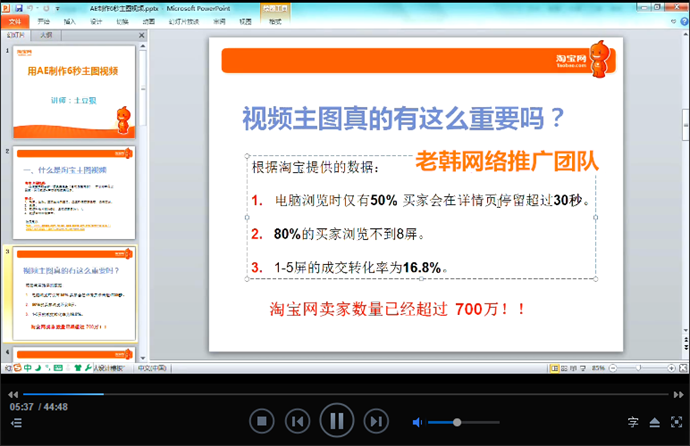Open the video player playlist icon
The height and width of the screenshot is (446, 690).
16,423
